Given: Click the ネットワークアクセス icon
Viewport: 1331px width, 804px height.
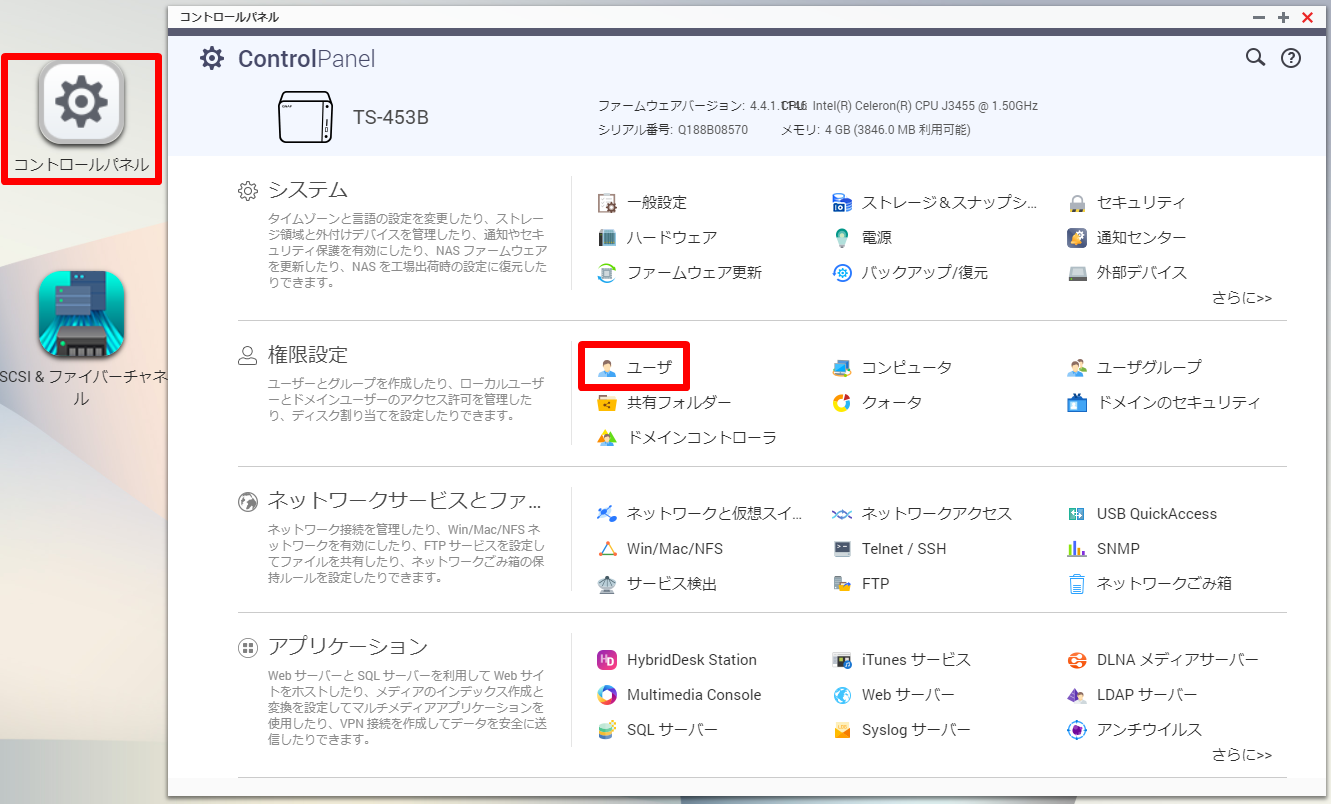Looking at the screenshot, I should (842, 514).
